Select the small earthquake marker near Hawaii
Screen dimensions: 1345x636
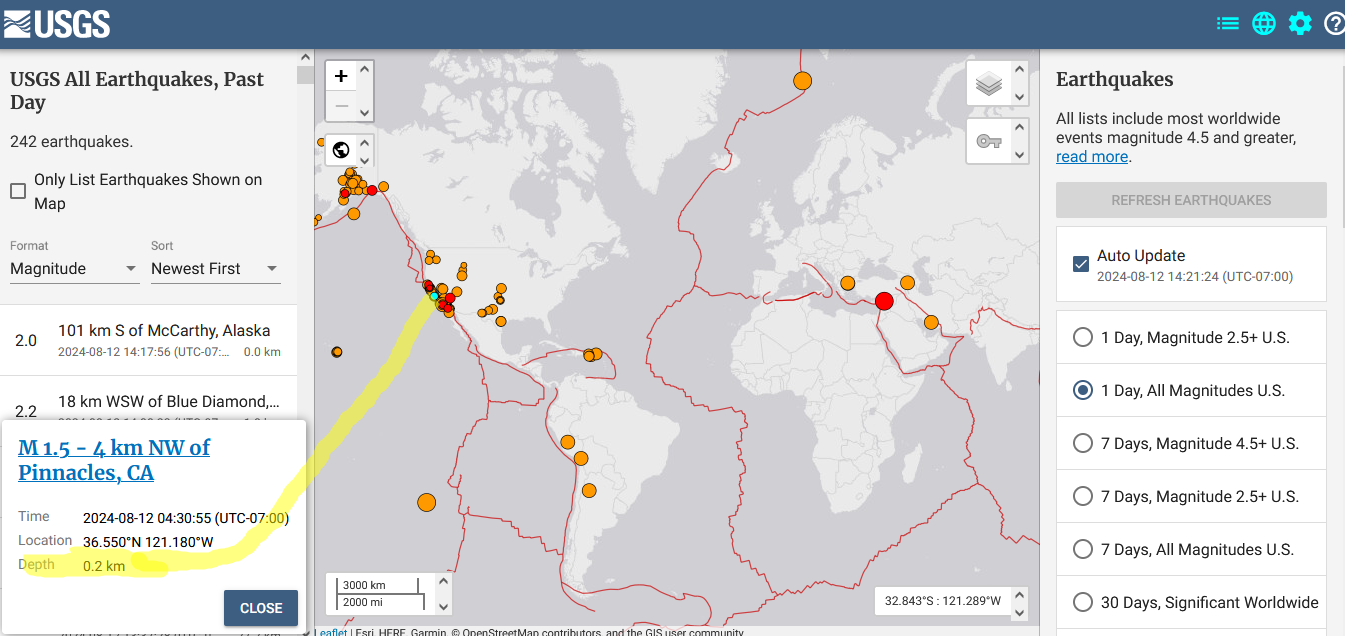[x=337, y=351]
